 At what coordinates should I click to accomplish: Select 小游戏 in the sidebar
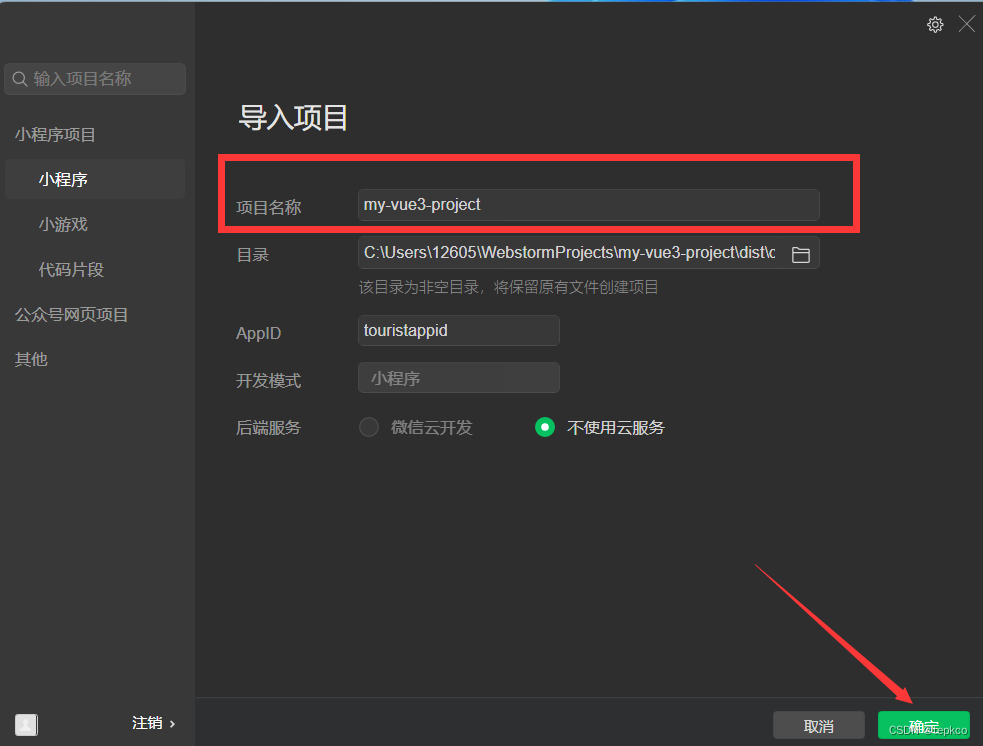pyautogui.click(x=63, y=224)
